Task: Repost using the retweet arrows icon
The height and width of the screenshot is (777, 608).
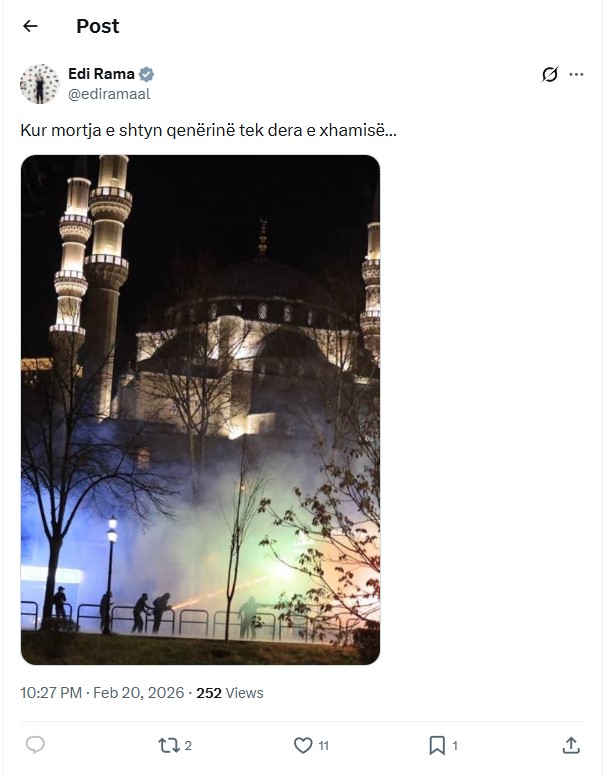Action: [168, 745]
